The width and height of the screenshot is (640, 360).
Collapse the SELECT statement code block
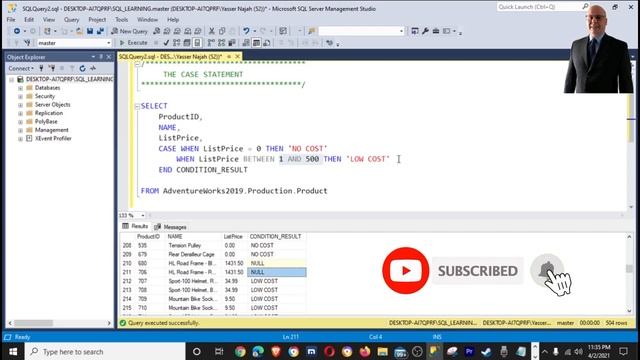click(x=137, y=106)
